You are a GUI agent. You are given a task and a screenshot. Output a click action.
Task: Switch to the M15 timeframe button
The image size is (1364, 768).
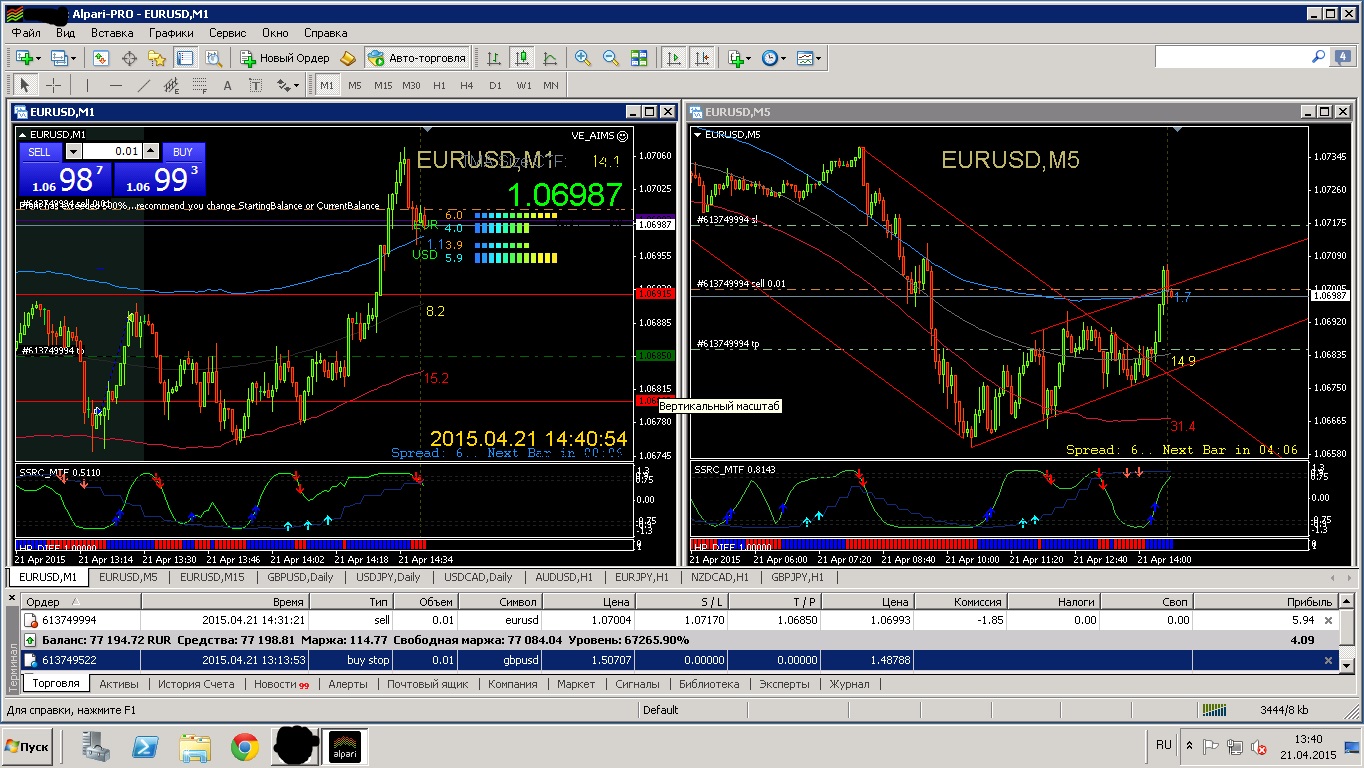(383, 85)
